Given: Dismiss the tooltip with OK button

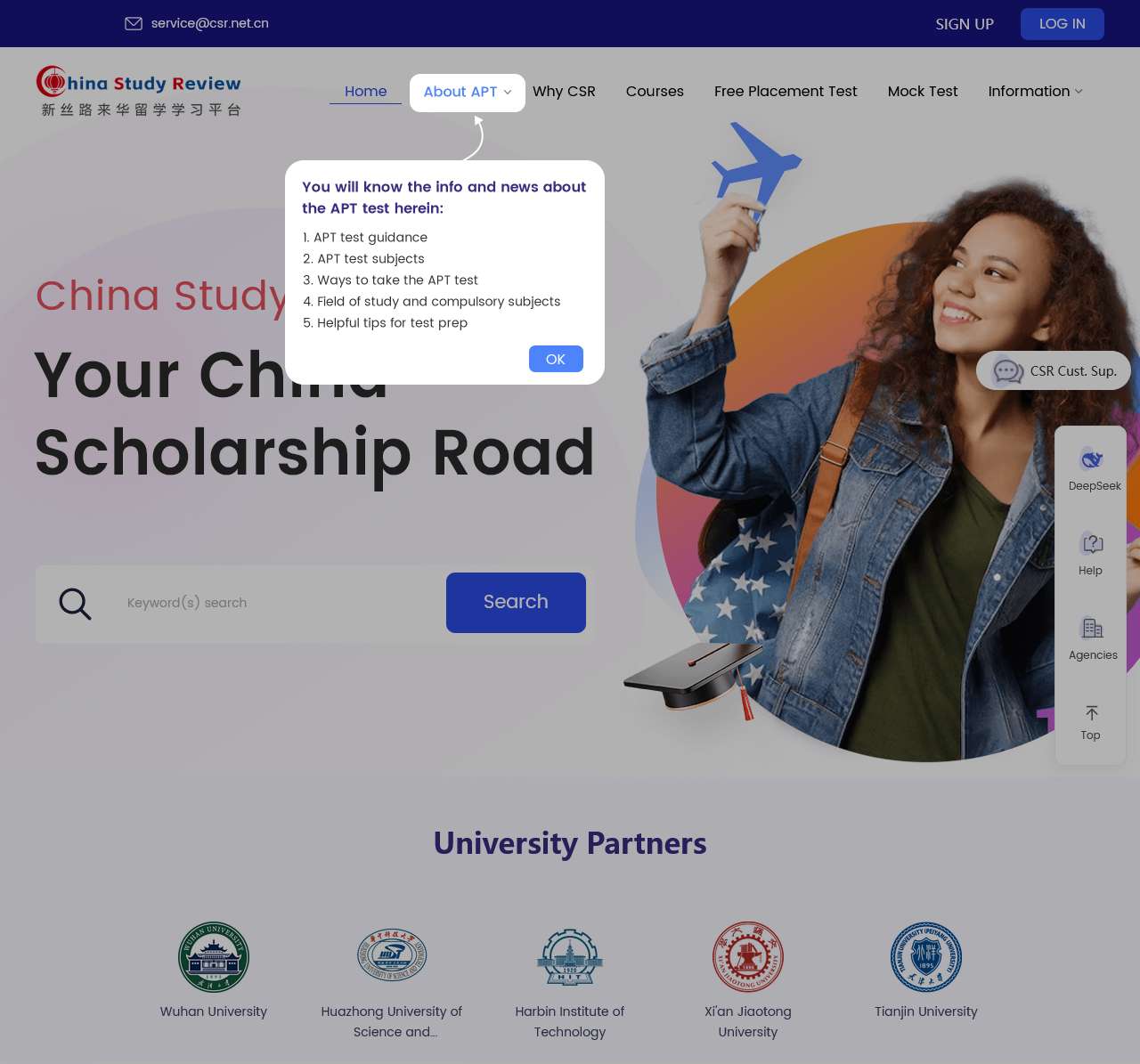Looking at the screenshot, I should (556, 359).
